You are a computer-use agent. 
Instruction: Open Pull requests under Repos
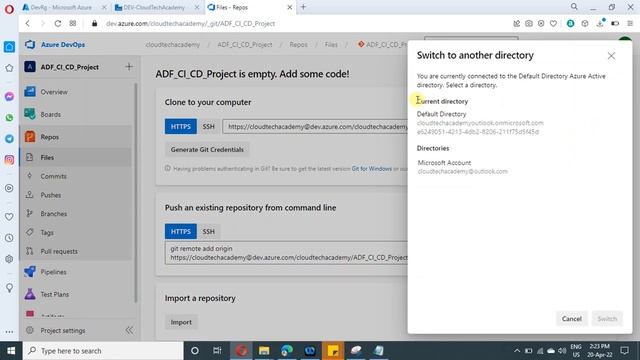59,251
